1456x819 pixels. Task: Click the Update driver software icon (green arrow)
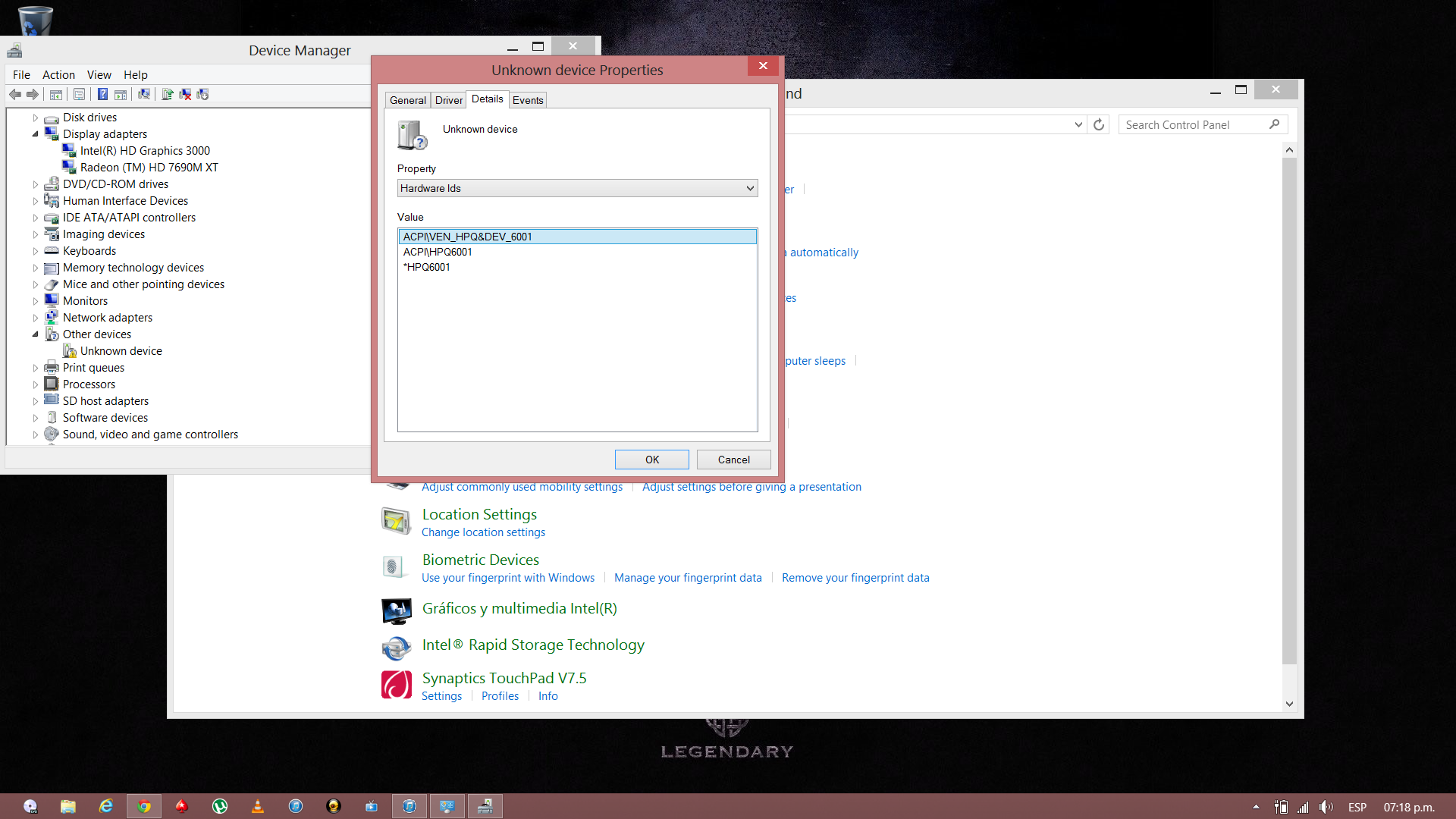tap(168, 94)
